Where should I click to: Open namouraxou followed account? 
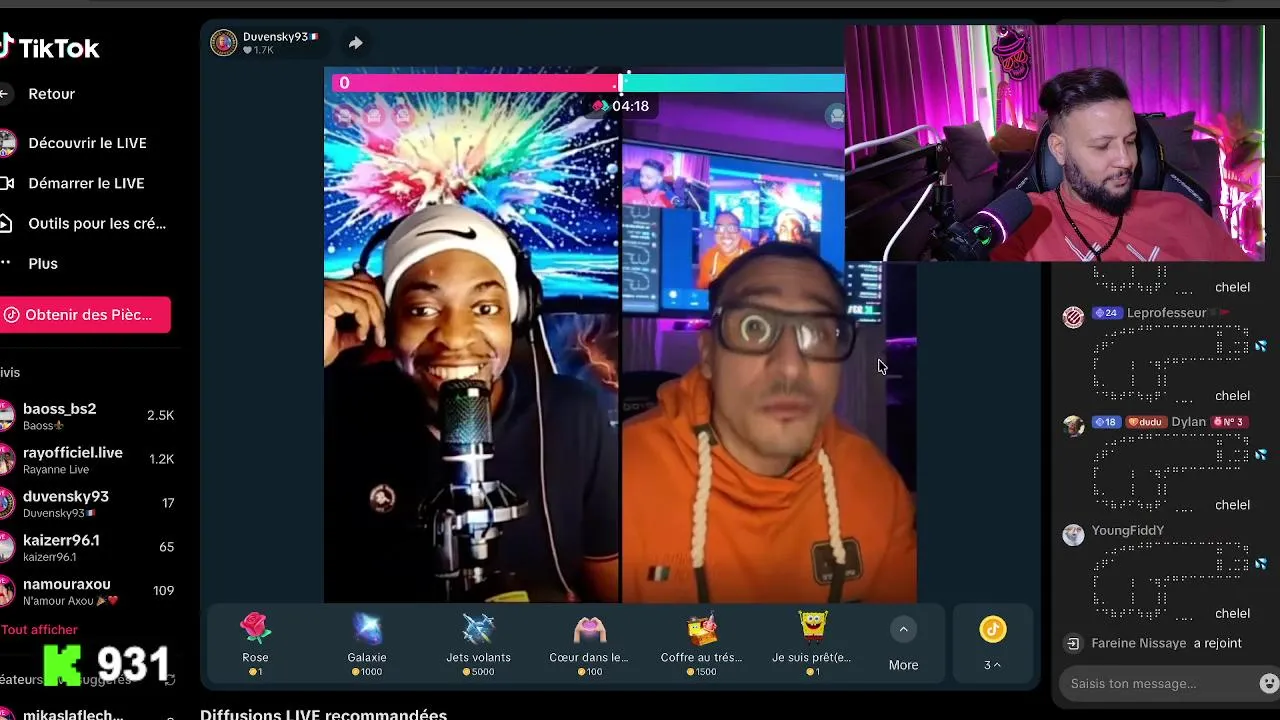pyautogui.click(x=88, y=591)
